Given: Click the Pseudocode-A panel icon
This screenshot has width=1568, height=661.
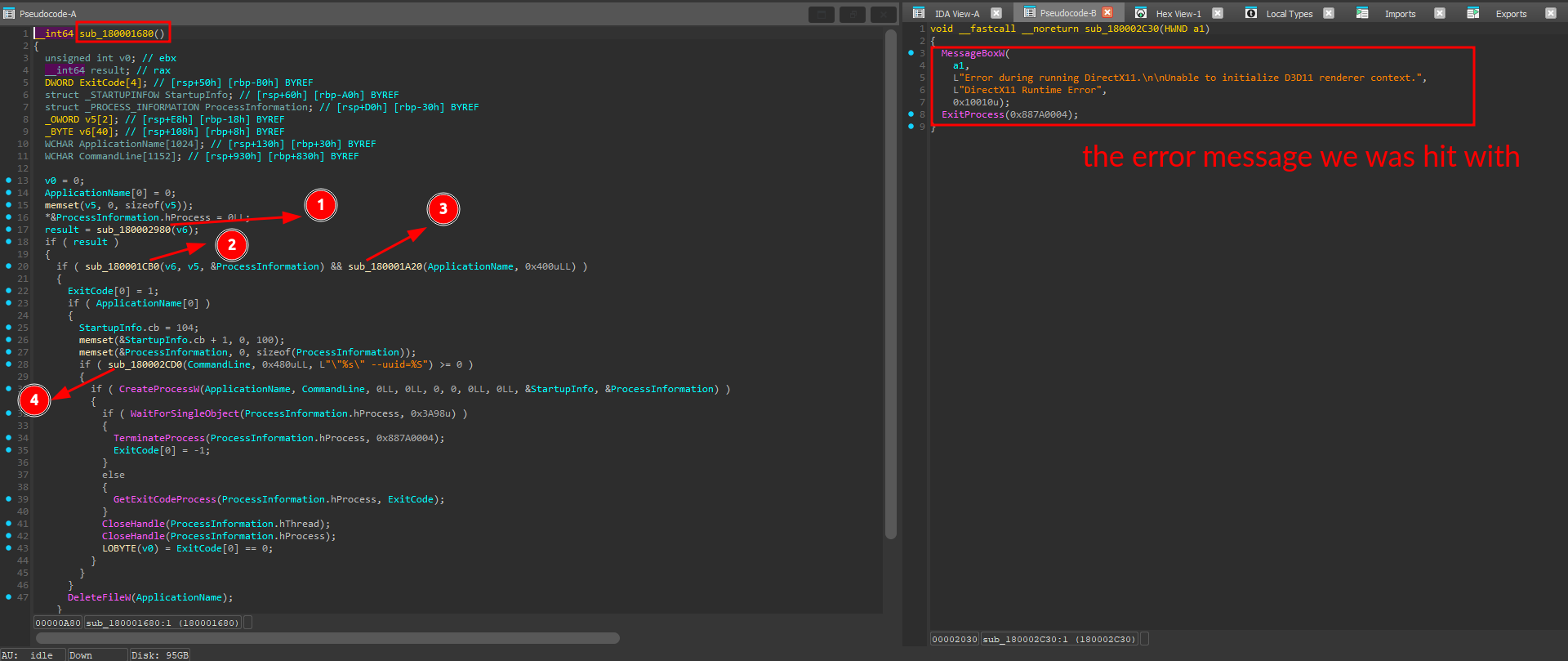Looking at the screenshot, I should 9,14.
